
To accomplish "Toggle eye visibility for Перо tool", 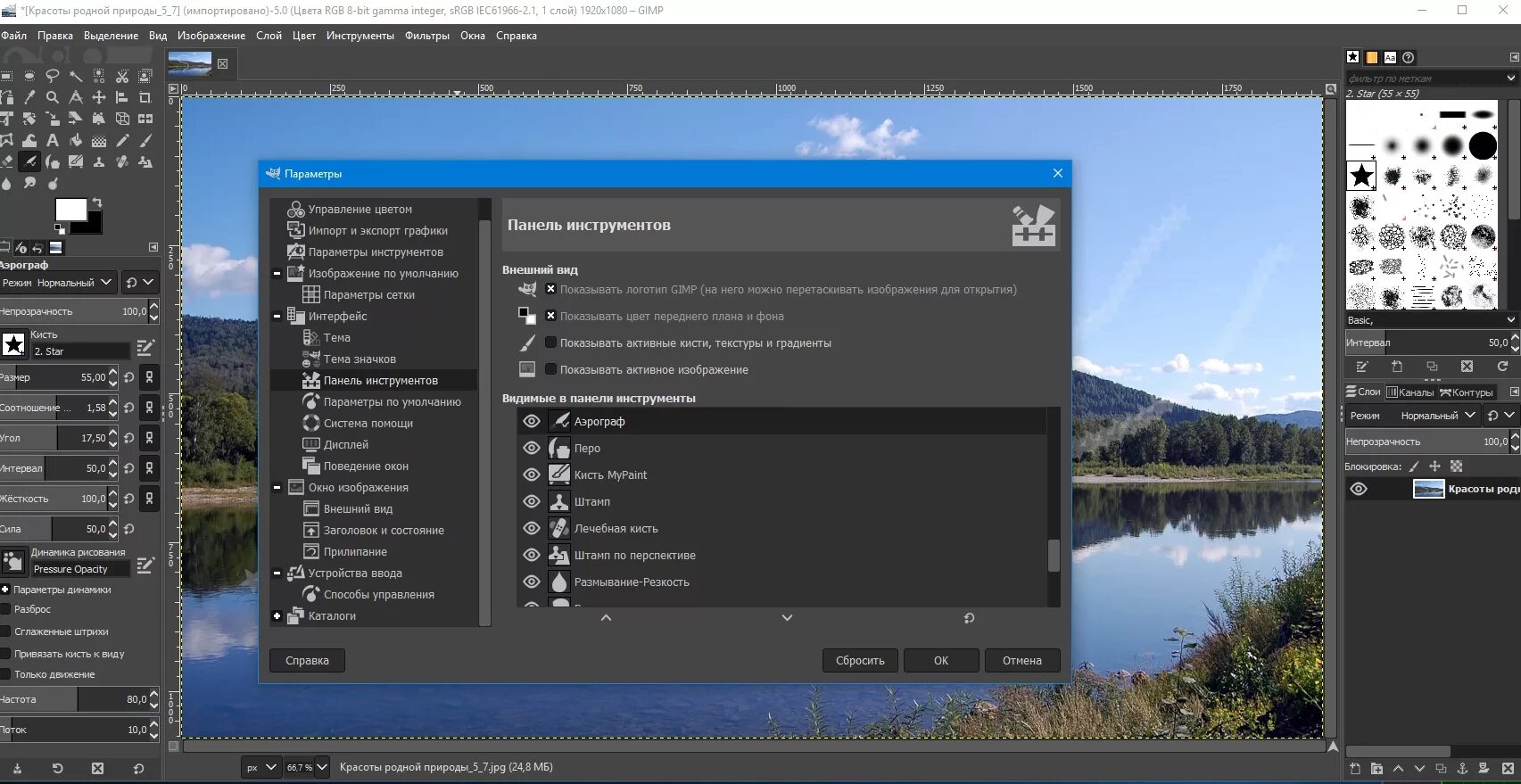I will [x=532, y=448].
